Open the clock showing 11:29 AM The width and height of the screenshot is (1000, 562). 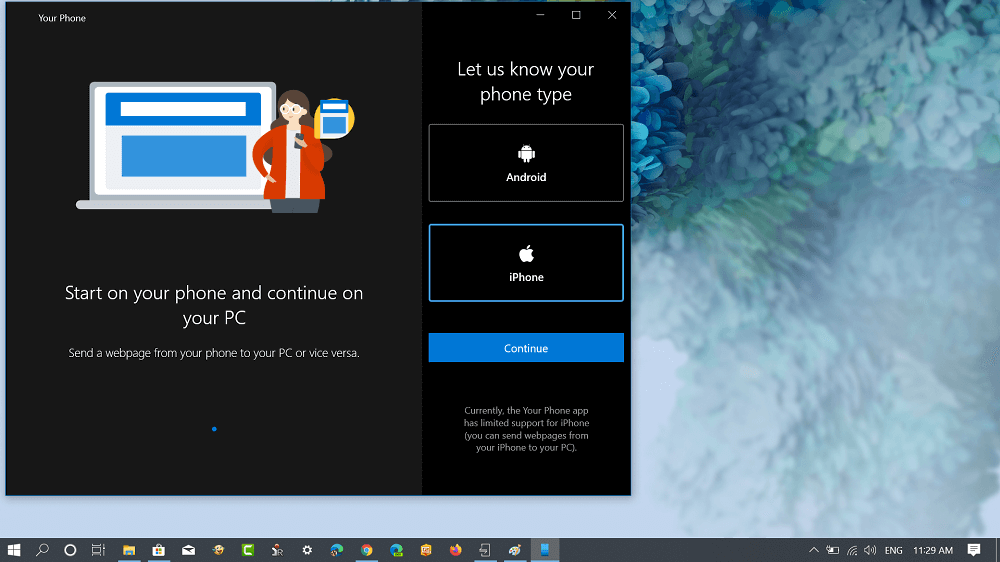coord(933,550)
